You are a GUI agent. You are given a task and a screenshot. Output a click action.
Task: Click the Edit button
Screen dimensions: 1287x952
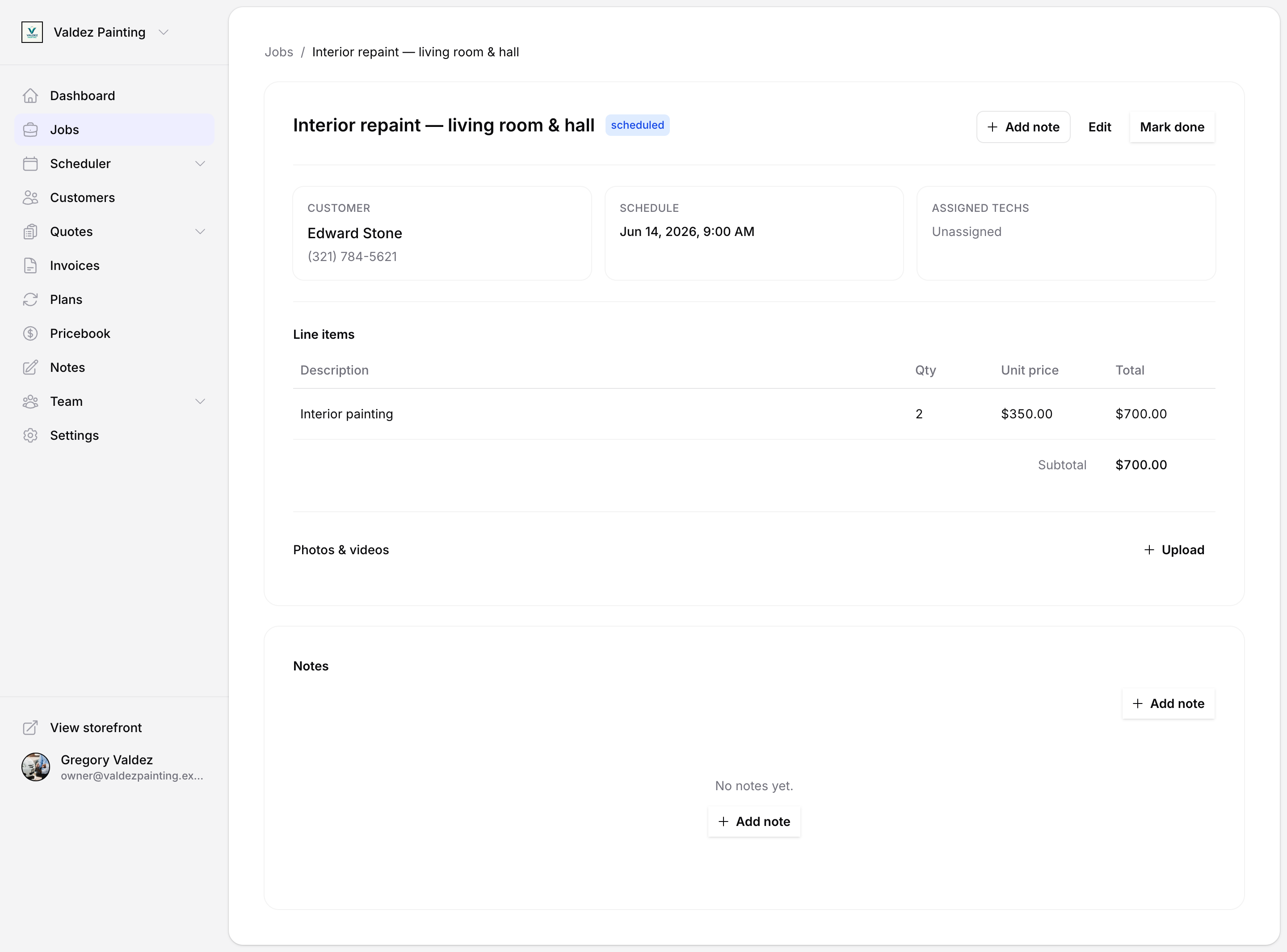point(1099,127)
